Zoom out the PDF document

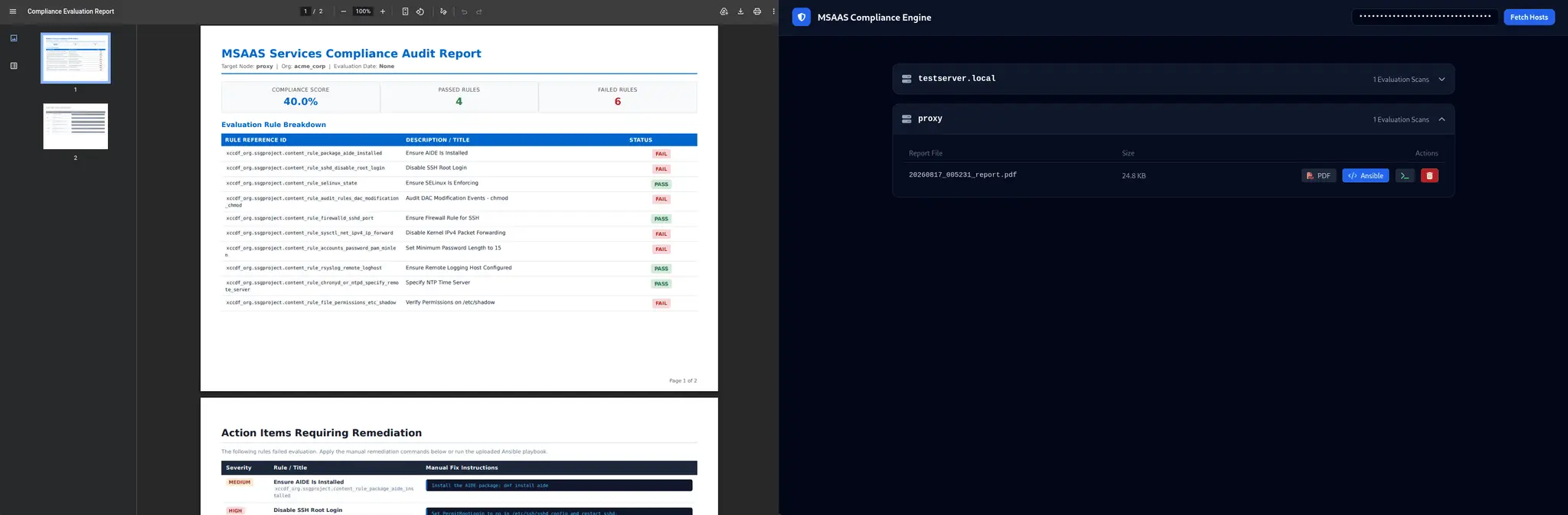tap(343, 11)
